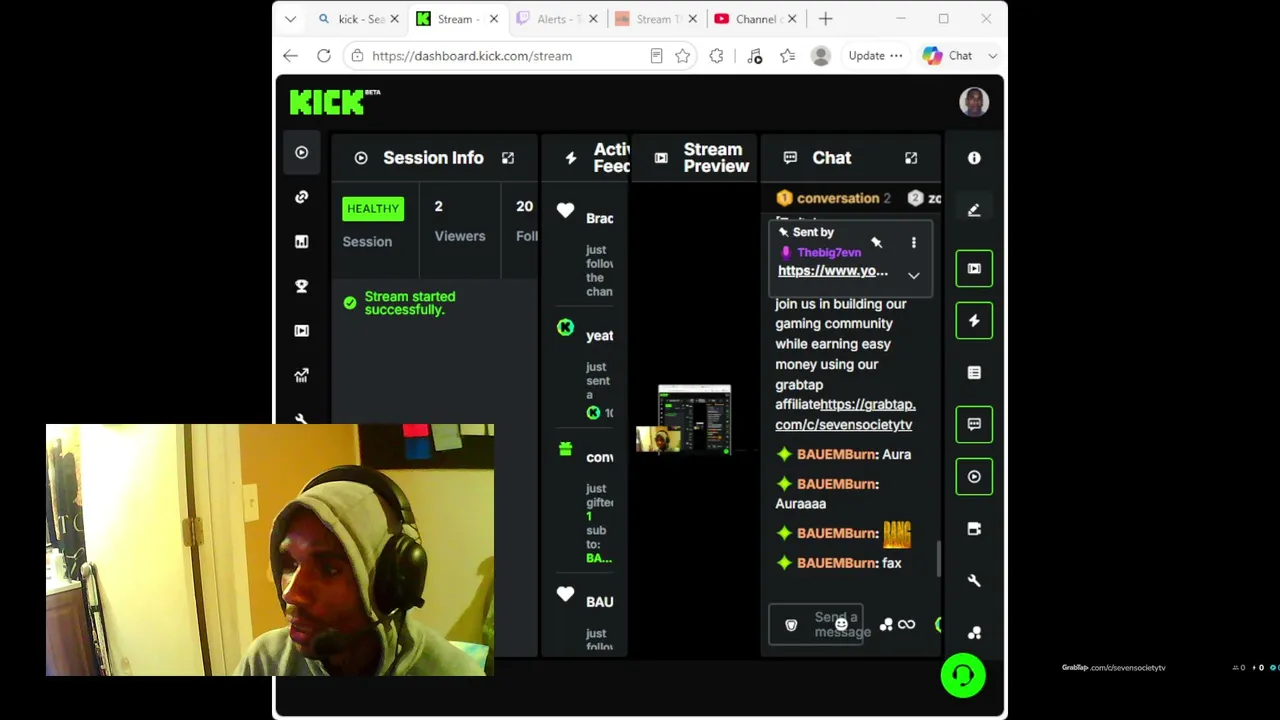This screenshot has height=720, width=1280.
Task: Open the link icon in left sidebar
Action: click(301, 197)
